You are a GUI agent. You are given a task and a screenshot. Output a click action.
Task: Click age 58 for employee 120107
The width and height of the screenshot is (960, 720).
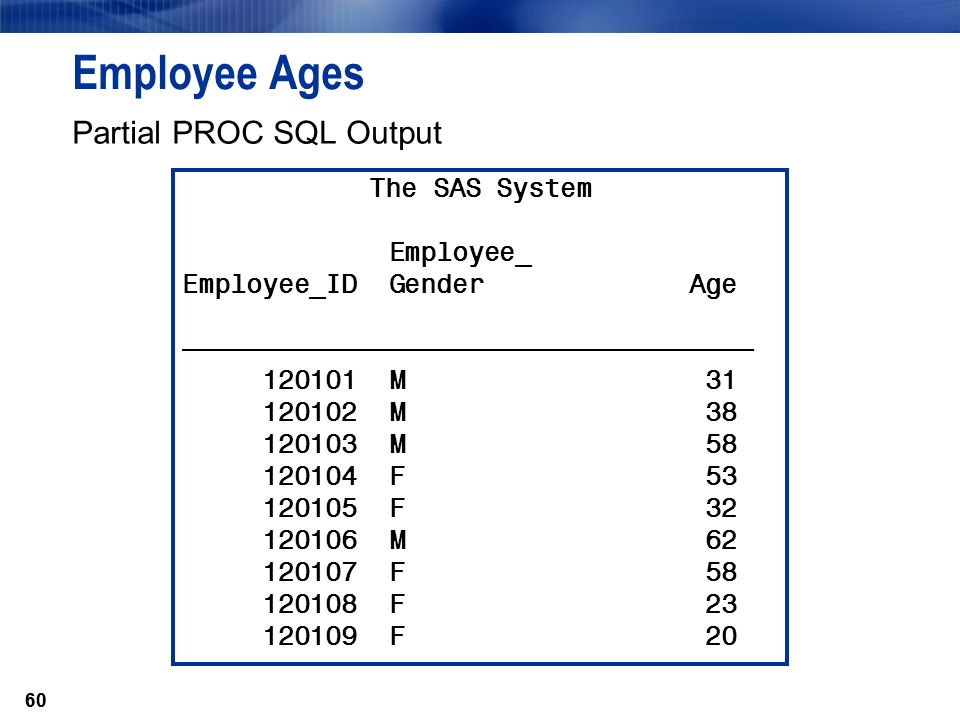[721, 572]
